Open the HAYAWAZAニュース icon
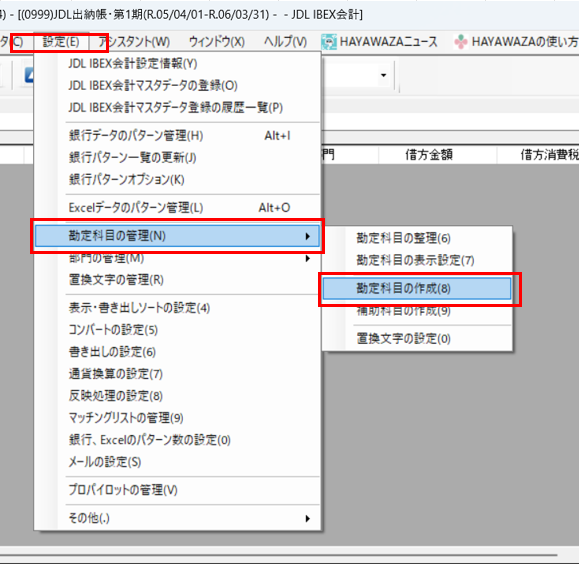Screen dimensions: 579x564 (x=329, y=42)
